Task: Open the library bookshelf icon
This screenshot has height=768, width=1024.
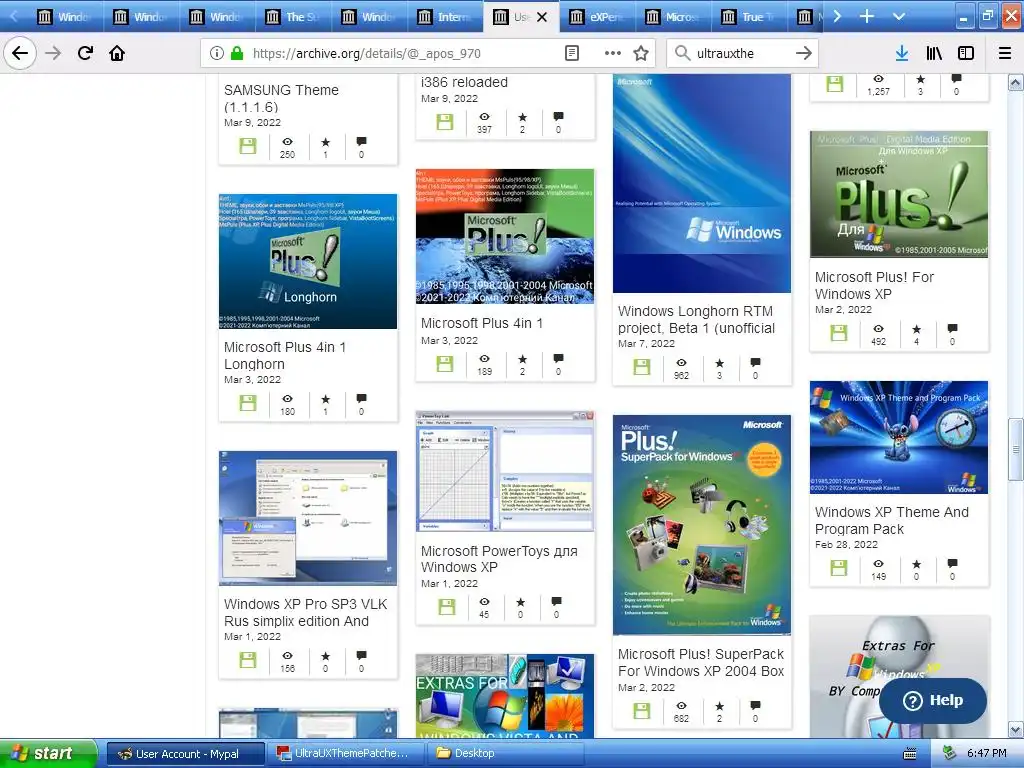Action: (x=934, y=53)
